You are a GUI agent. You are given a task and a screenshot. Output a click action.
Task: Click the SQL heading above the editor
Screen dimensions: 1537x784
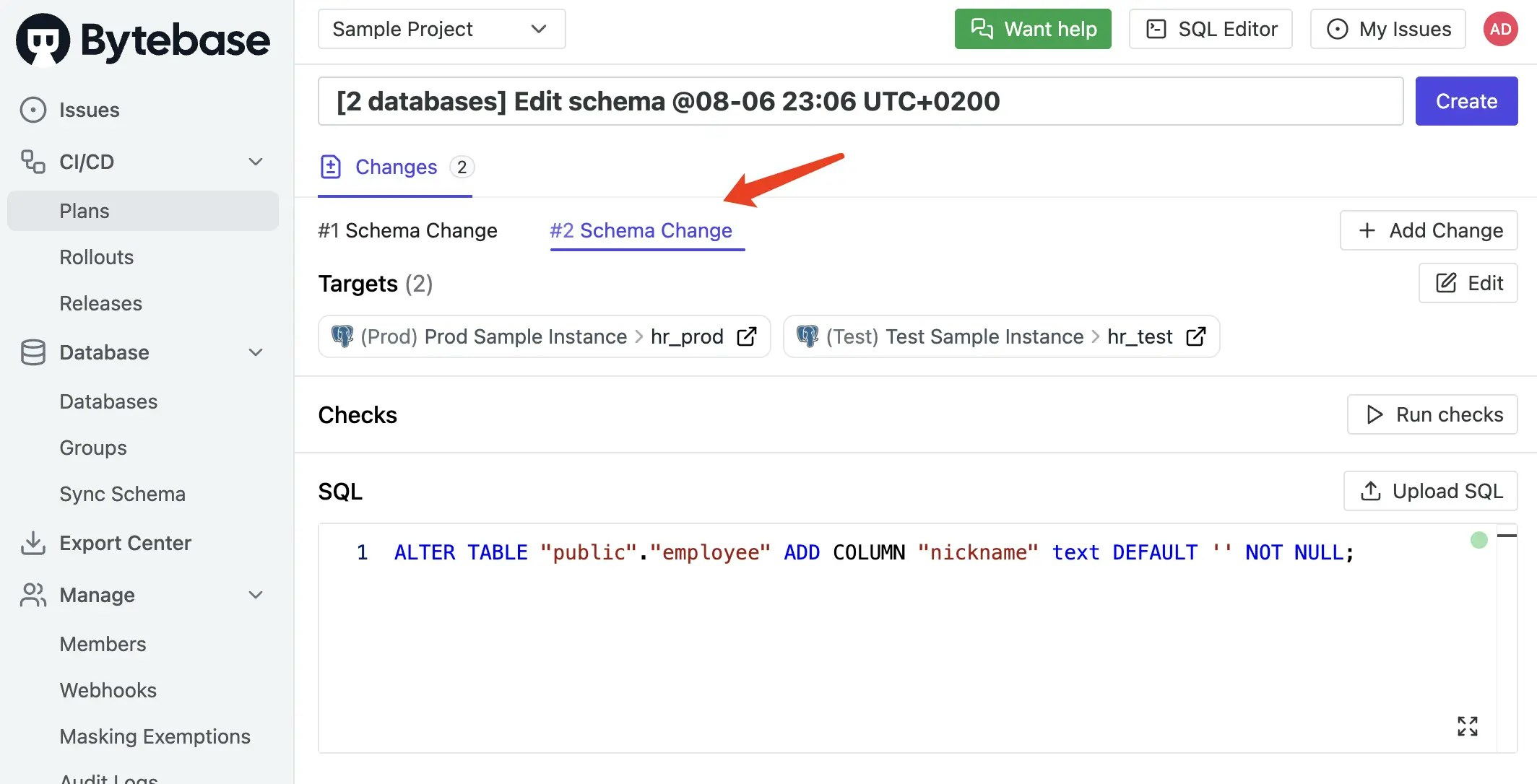pyautogui.click(x=340, y=492)
